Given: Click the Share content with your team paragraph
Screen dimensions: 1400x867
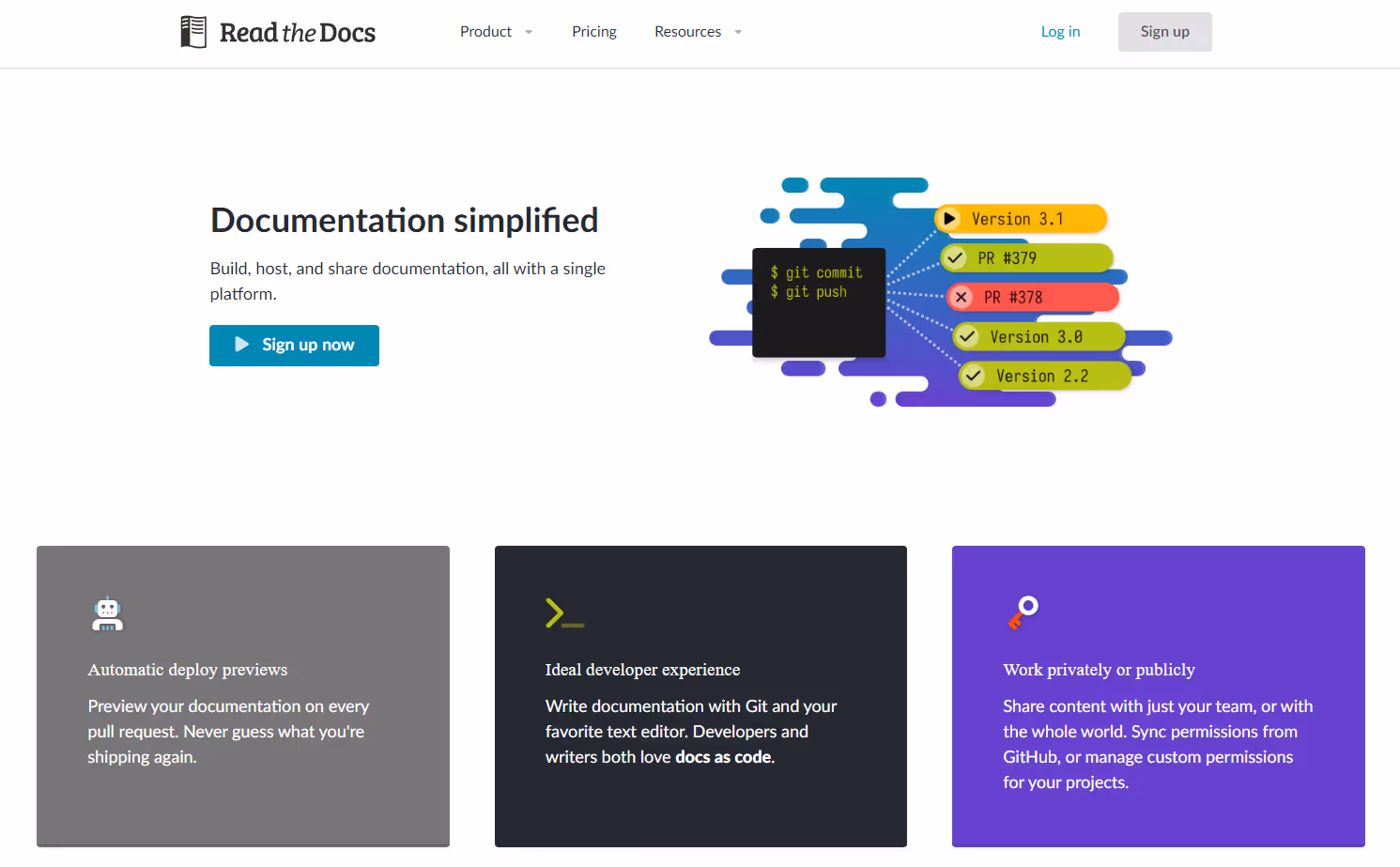Looking at the screenshot, I should pyautogui.click(x=1158, y=744).
